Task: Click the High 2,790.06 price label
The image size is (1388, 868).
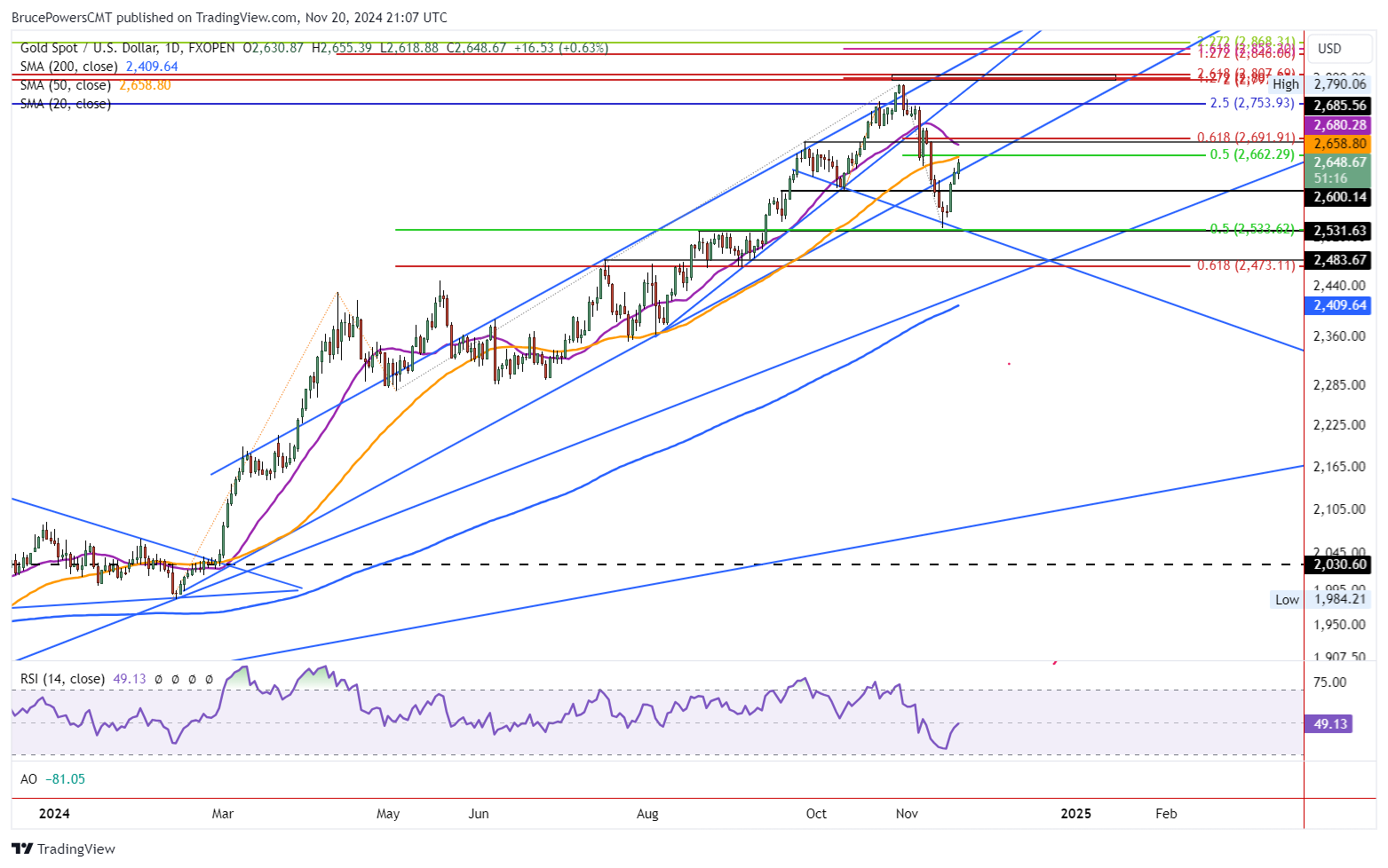Action: click(1320, 84)
